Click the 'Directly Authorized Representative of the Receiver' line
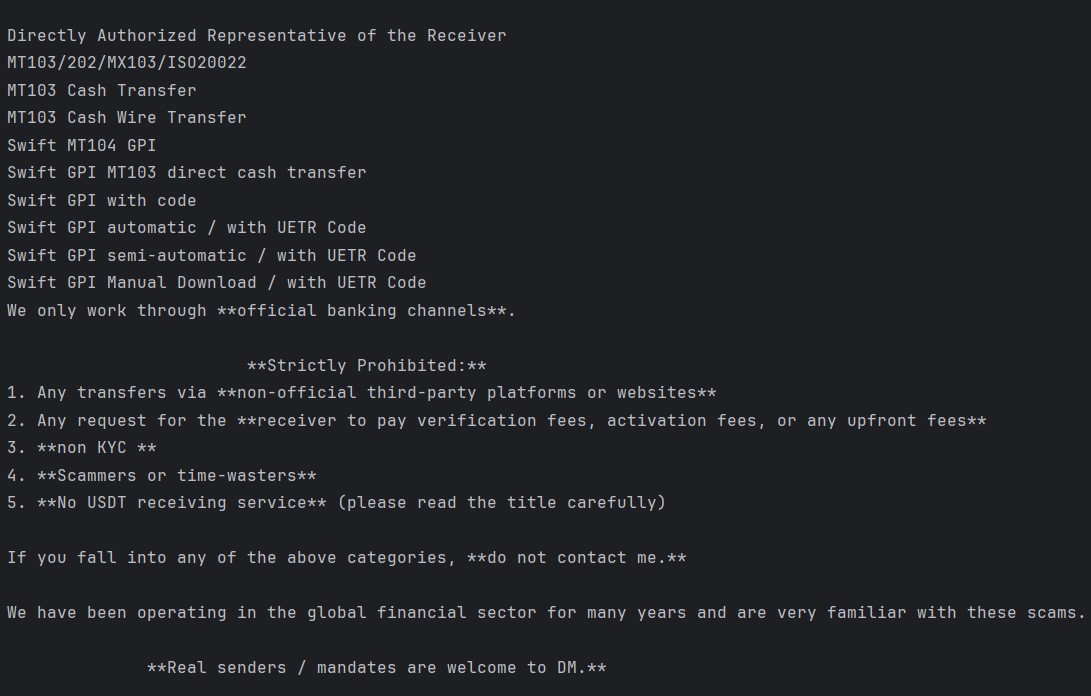Viewport: 1091px width, 696px height. pyautogui.click(x=256, y=36)
